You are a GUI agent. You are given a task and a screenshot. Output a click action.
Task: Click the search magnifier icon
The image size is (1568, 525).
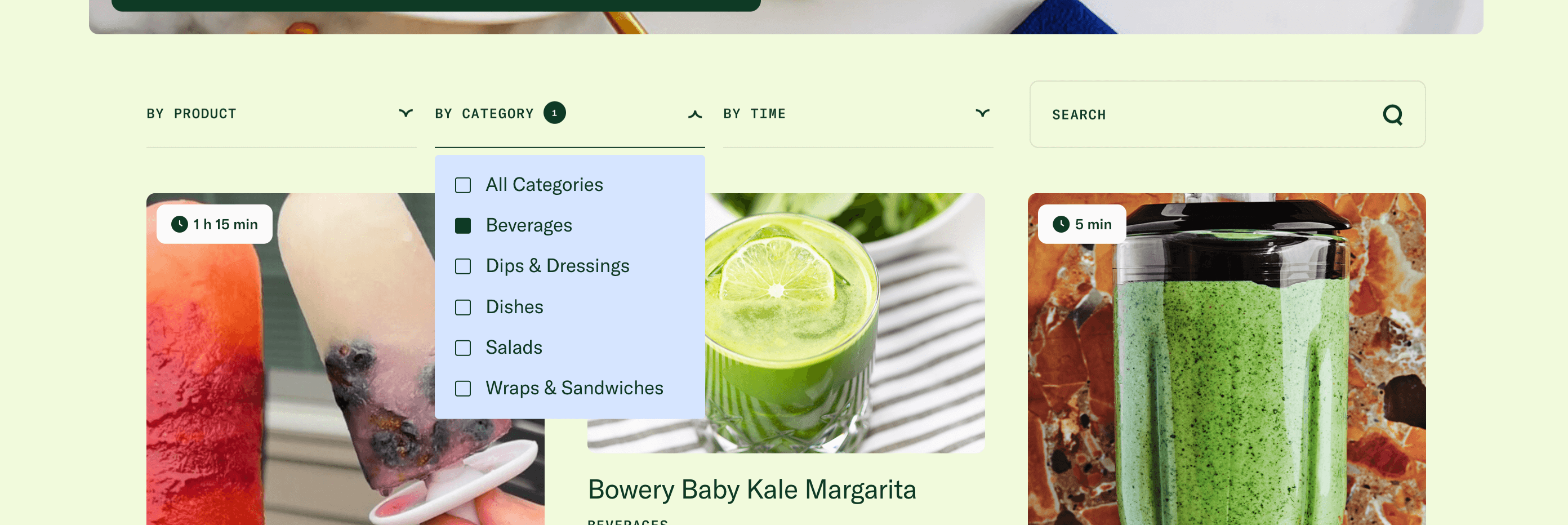pyautogui.click(x=1392, y=114)
